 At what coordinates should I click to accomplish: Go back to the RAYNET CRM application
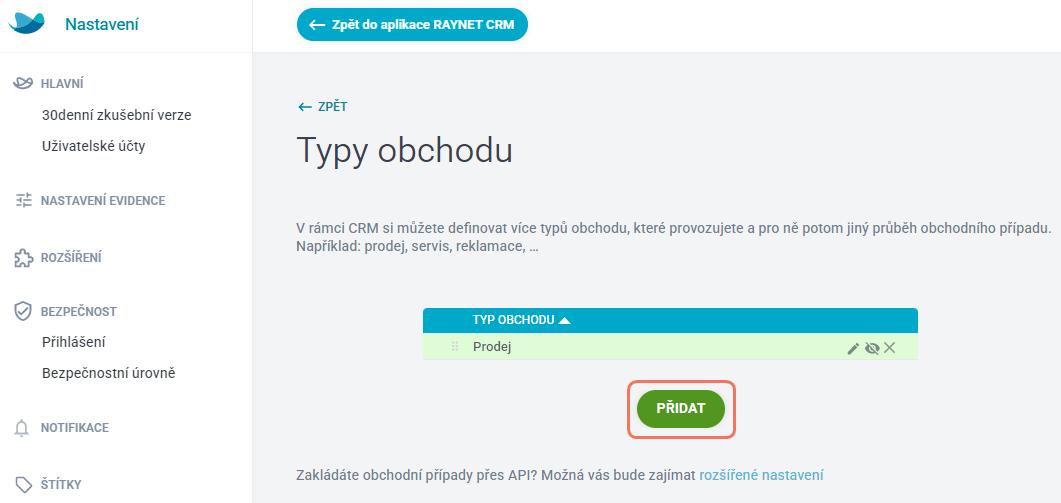(x=412, y=25)
